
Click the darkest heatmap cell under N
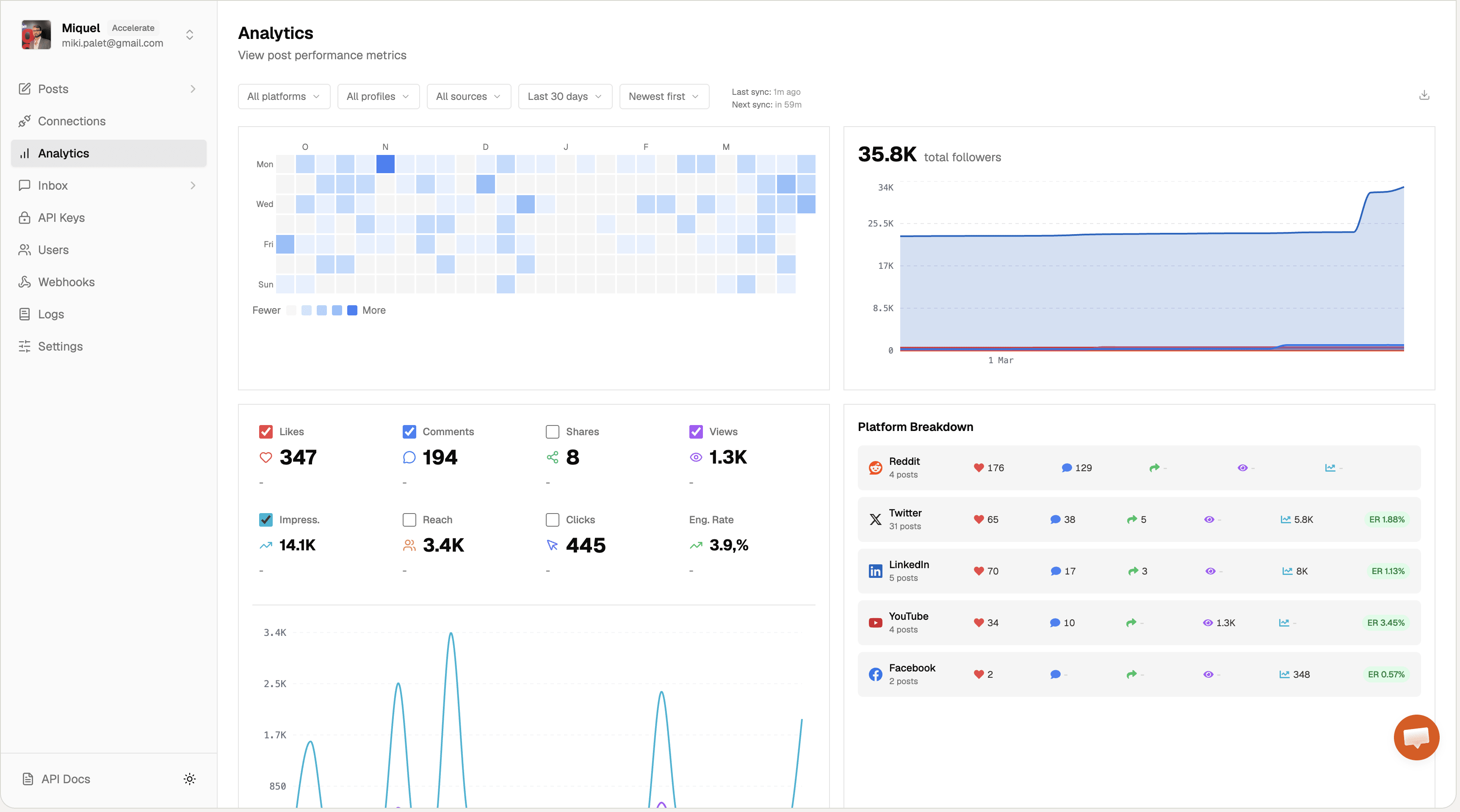coord(385,164)
